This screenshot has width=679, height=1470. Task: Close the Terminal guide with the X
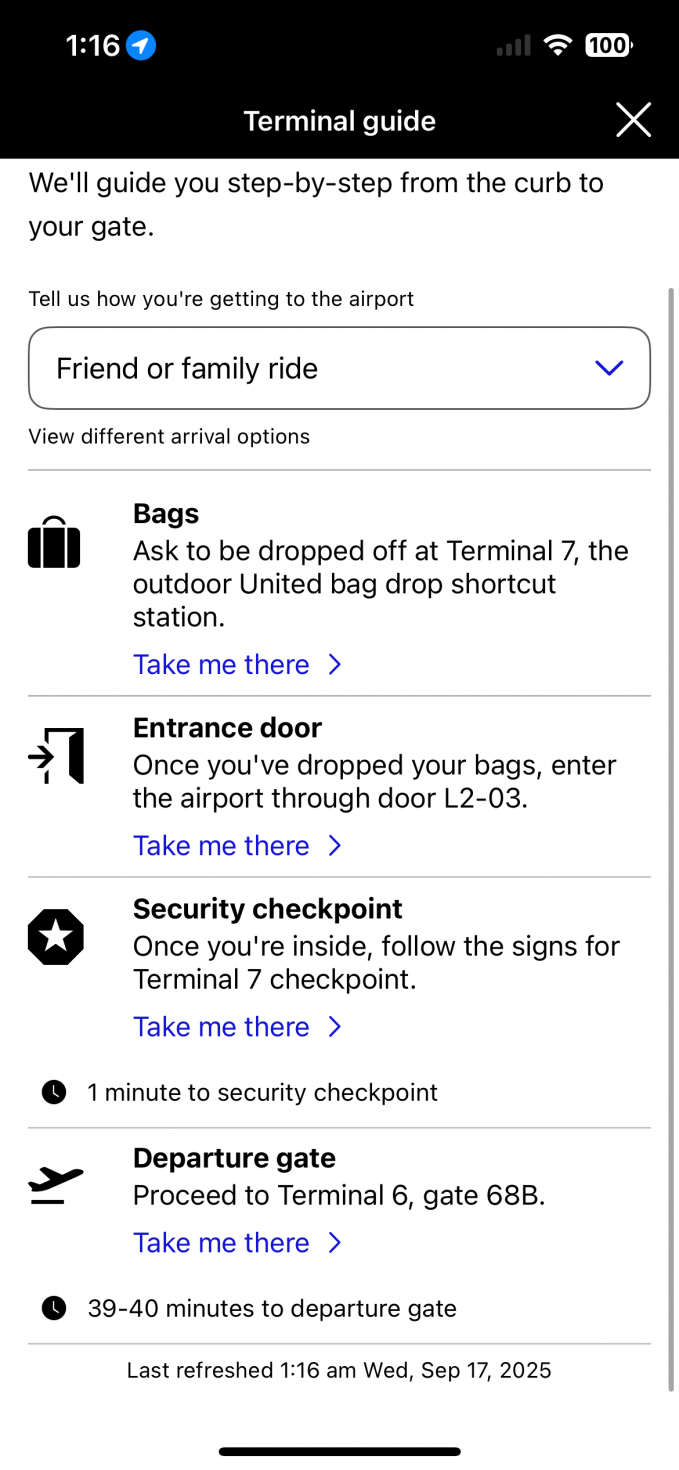pyautogui.click(x=633, y=120)
